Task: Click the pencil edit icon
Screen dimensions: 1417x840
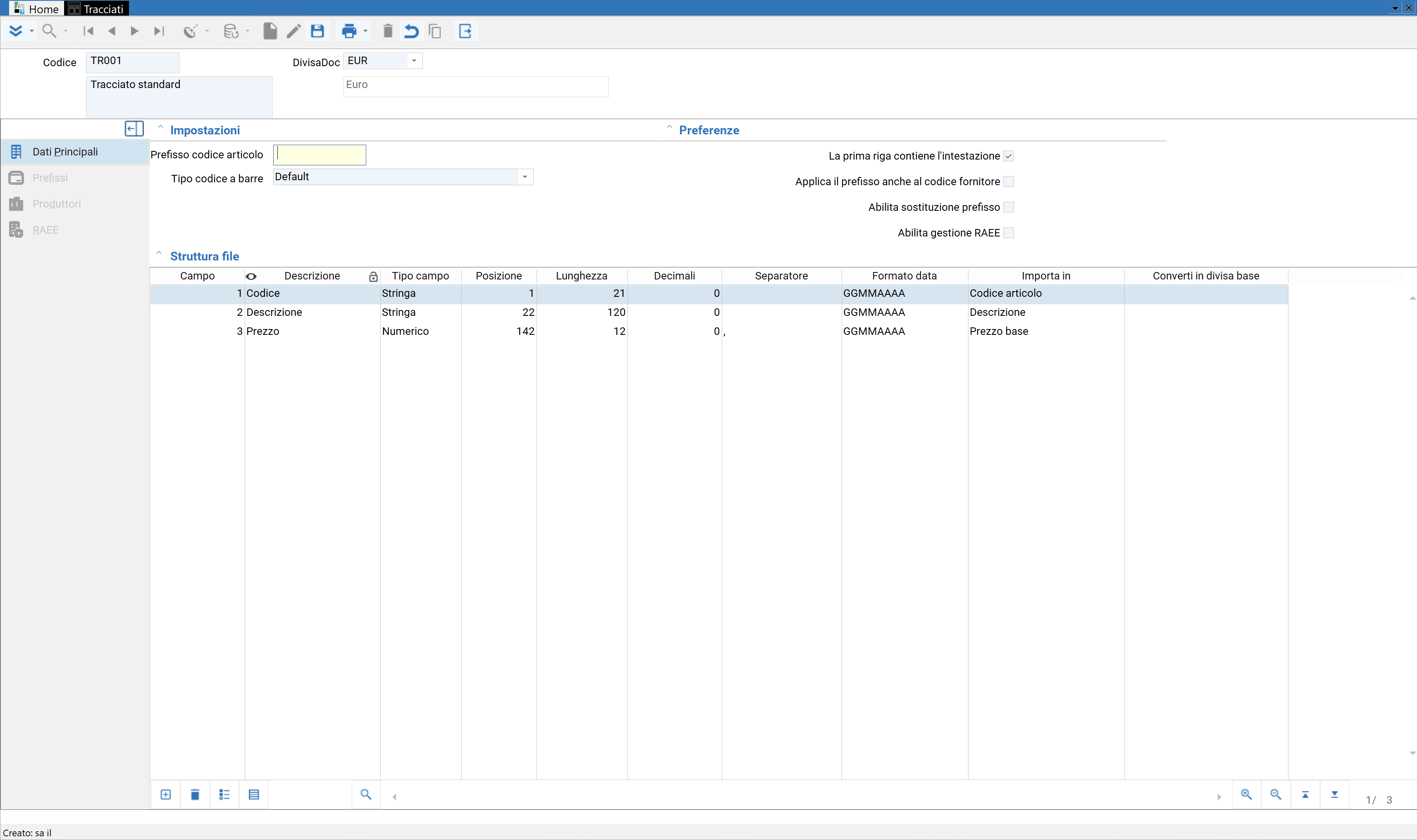Action: point(293,31)
